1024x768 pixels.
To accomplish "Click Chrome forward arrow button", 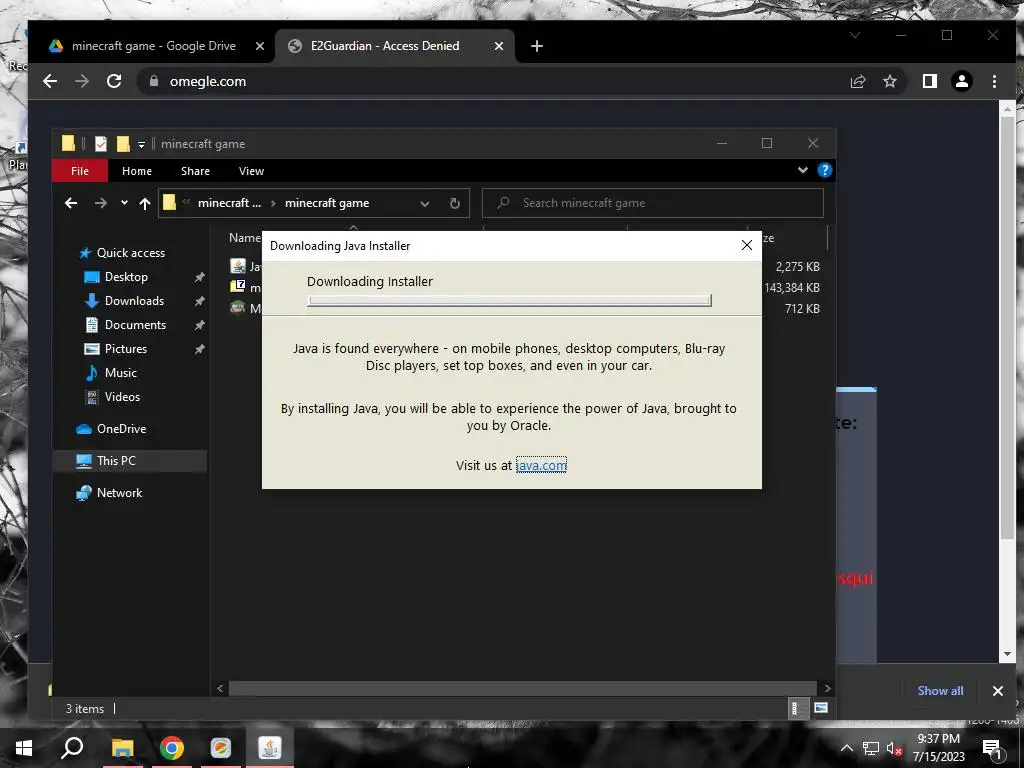I will click(82, 81).
